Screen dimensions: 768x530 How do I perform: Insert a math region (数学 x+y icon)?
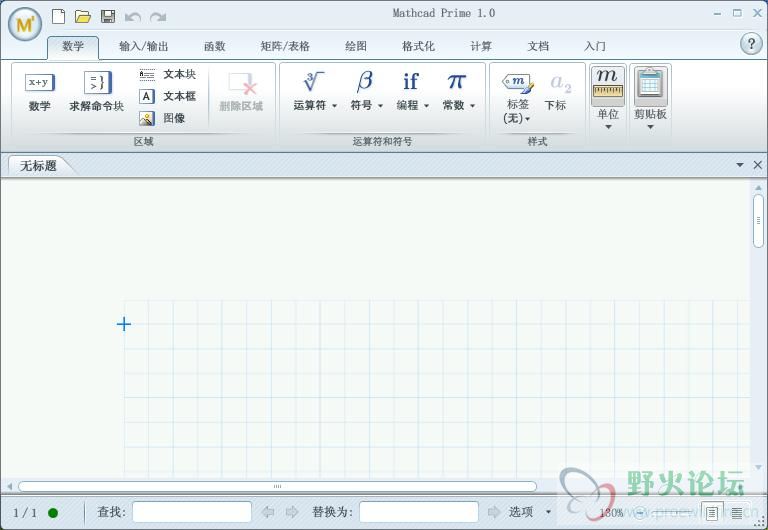(40, 92)
